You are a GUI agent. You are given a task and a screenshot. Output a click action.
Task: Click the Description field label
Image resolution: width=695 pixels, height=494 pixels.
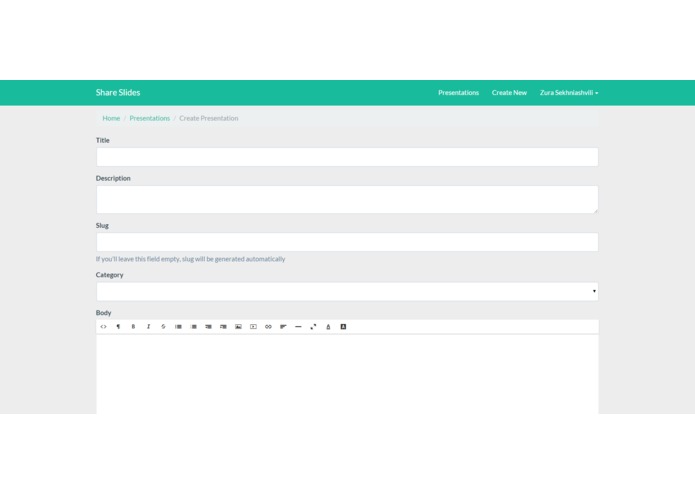[113, 178]
